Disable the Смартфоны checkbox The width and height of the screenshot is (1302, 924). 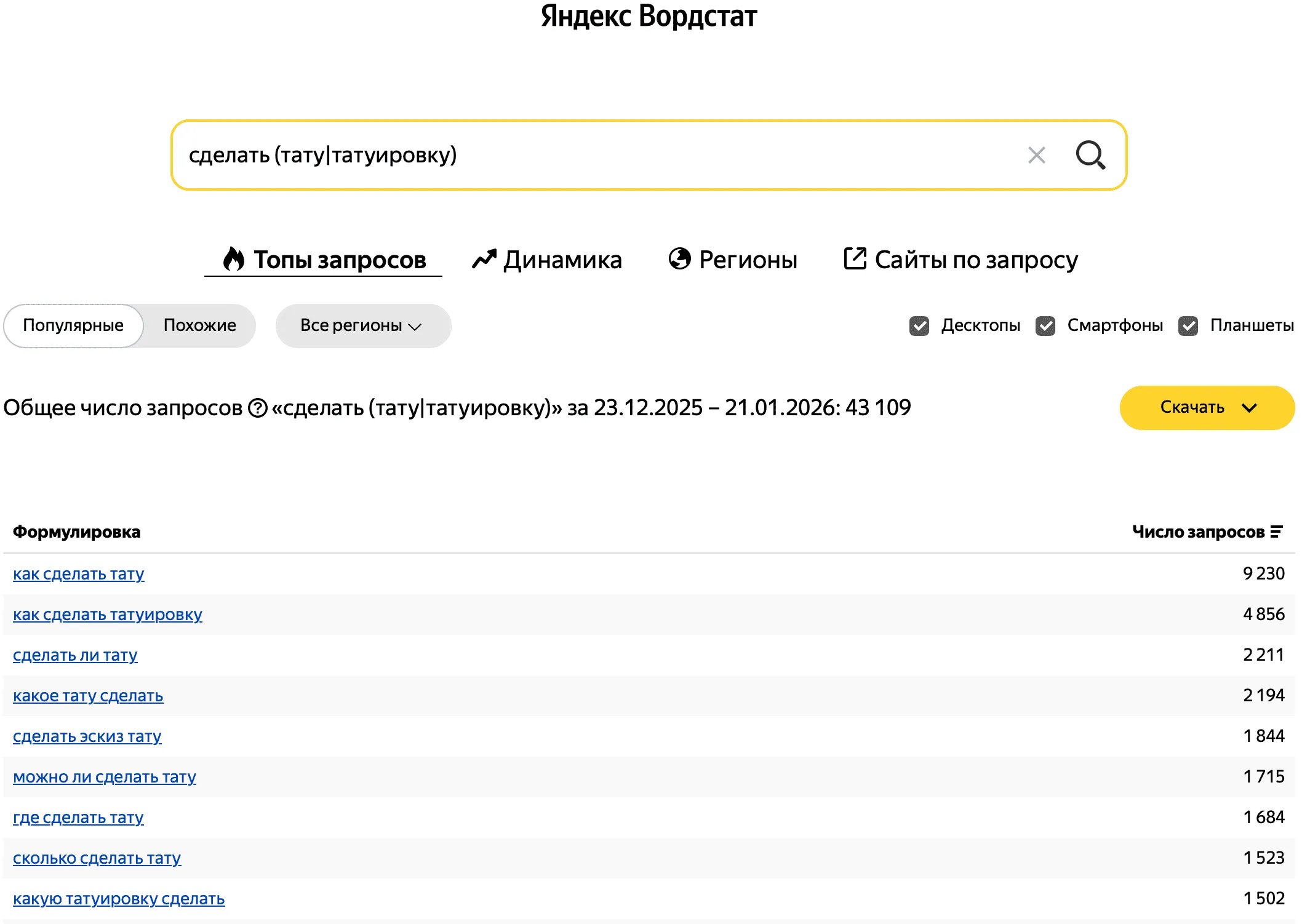[x=1047, y=325]
